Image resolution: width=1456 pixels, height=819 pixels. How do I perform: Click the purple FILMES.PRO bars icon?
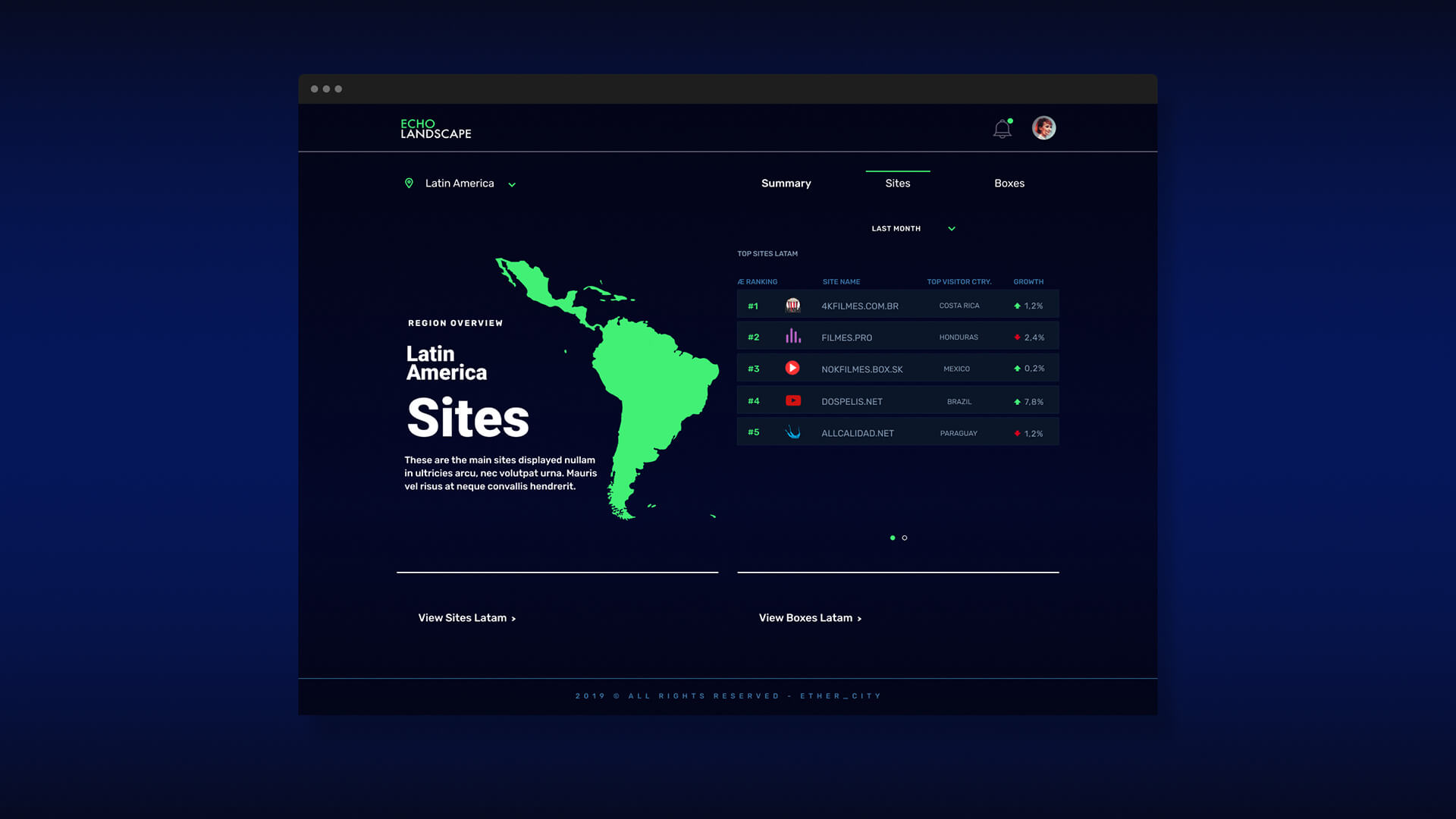[792, 337]
